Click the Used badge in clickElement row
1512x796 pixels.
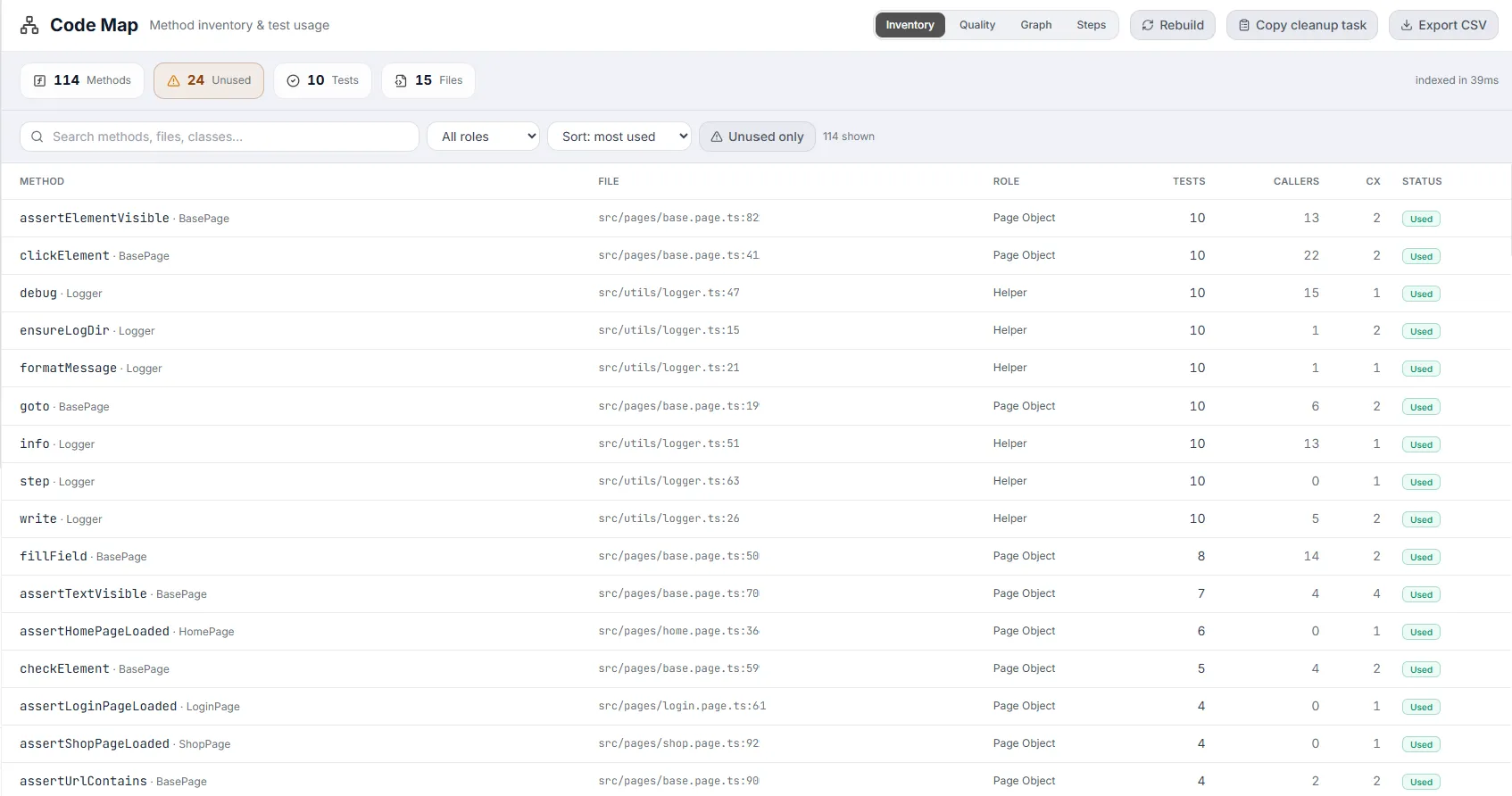pyautogui.click(x=1421, y=256)
